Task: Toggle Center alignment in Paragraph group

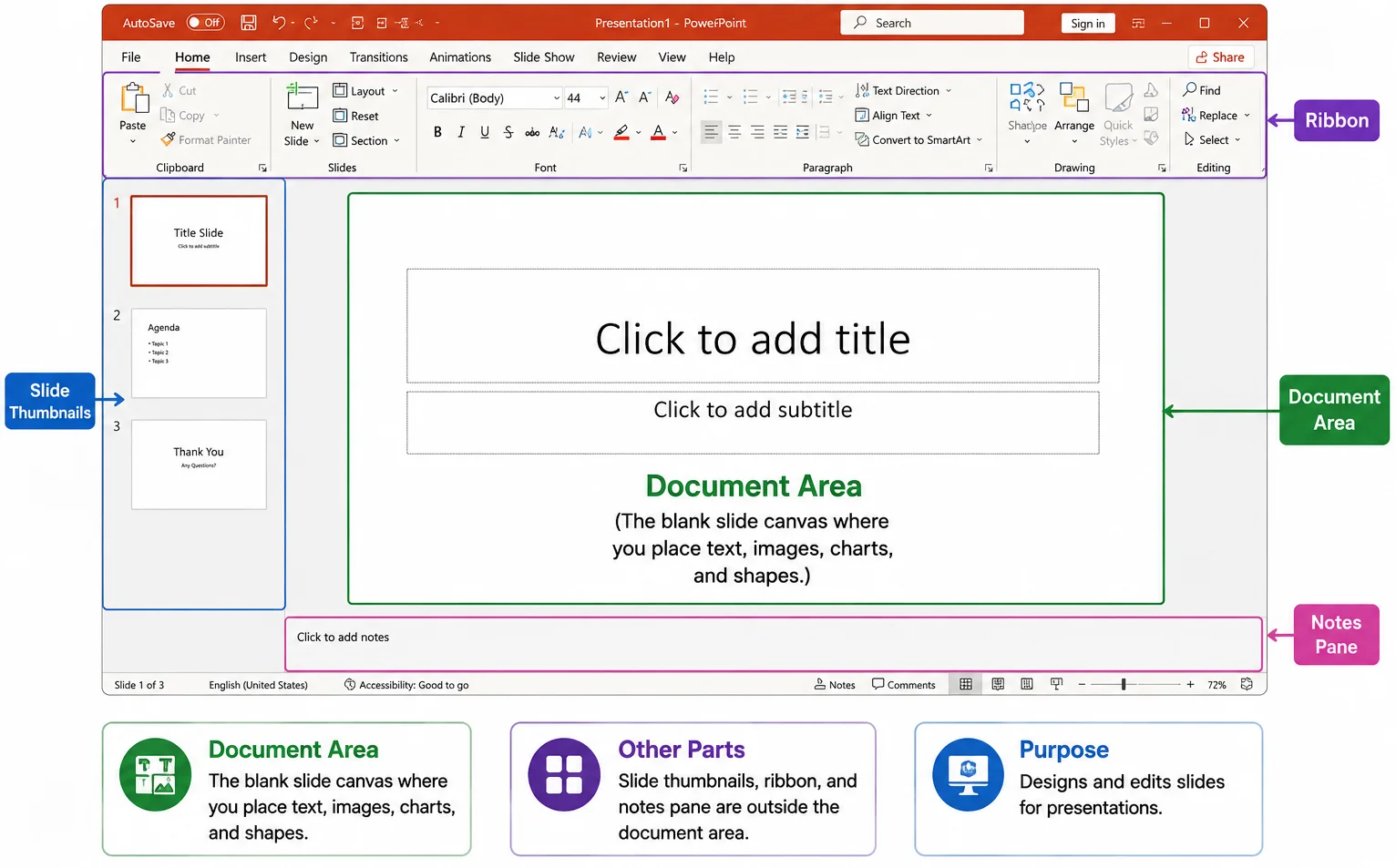Action: point(734,132)
